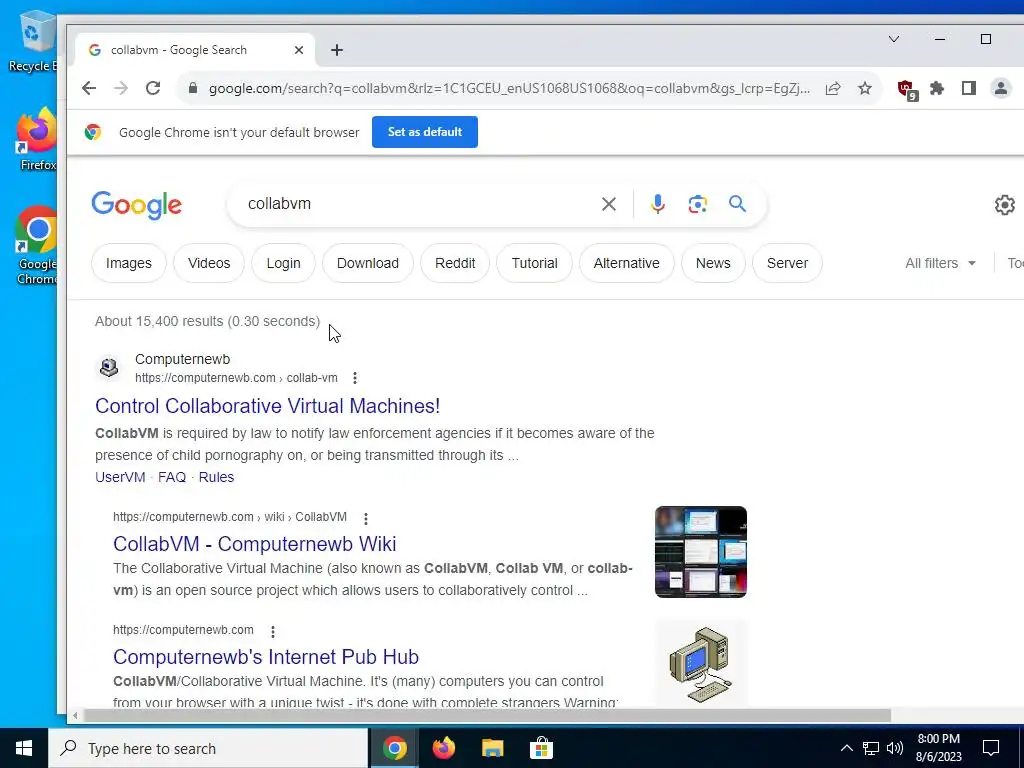This screenshot has height=768, width=1024.
Task: Set Chrome as default browser
Action: (424, 132)
